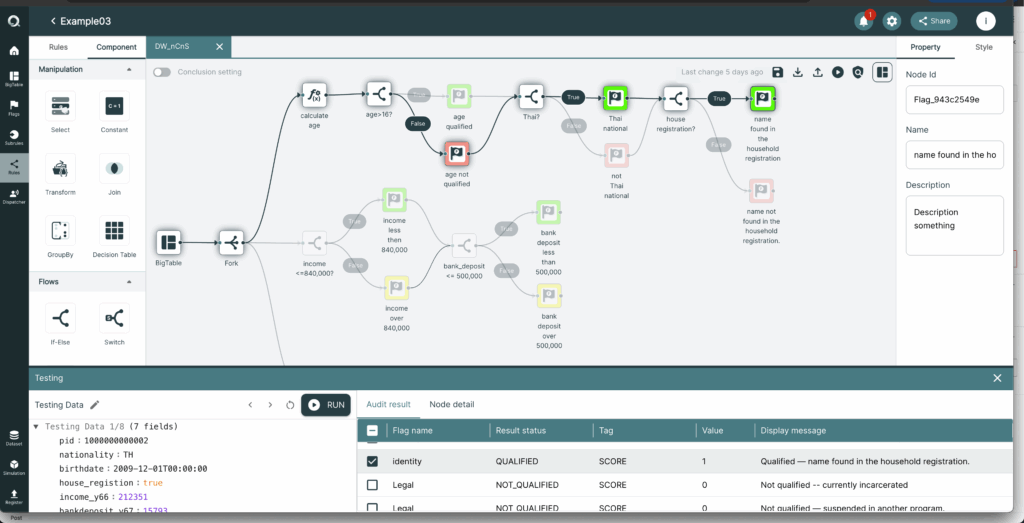
Task: Open BigTable in the left sidebar
Action: [x=14, y=79]
